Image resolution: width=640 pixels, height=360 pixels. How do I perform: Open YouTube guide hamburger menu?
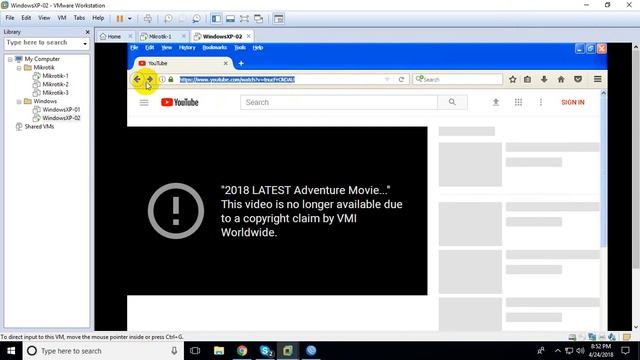tap(144, 102)
